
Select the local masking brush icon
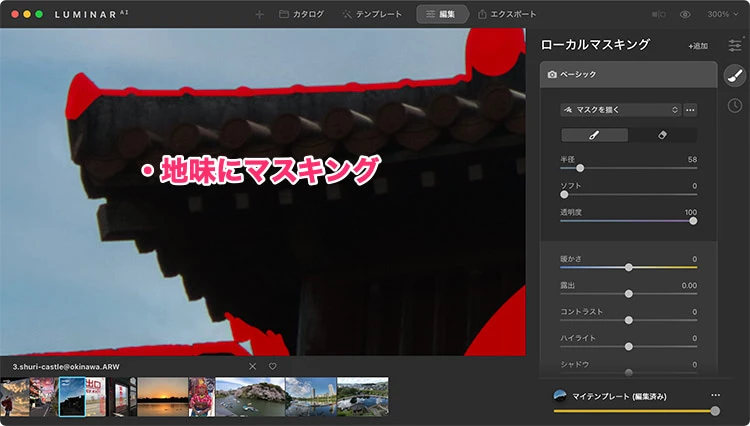[734, 76]
